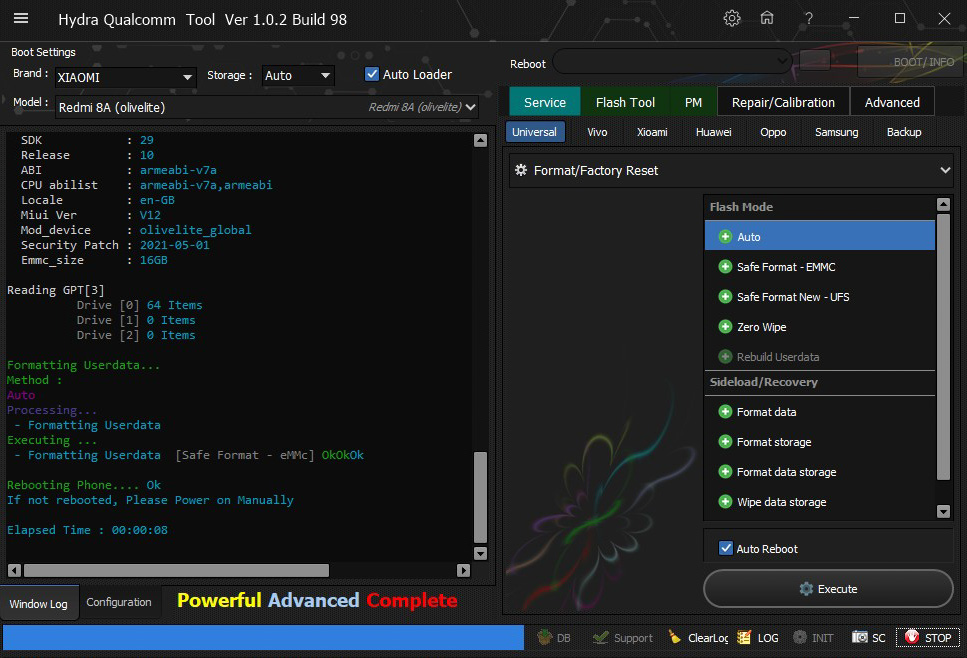Screen dimensions: 967x658
Task: Select the Xioami sub-tab
Action: click(652, 132)
